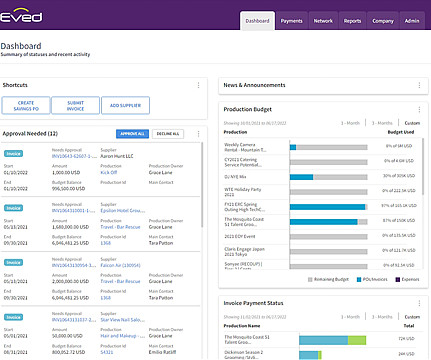Click the Mosquito Coast S1 budget bar
This screenshot has width=431, height=360.
[x=328, y=222]
